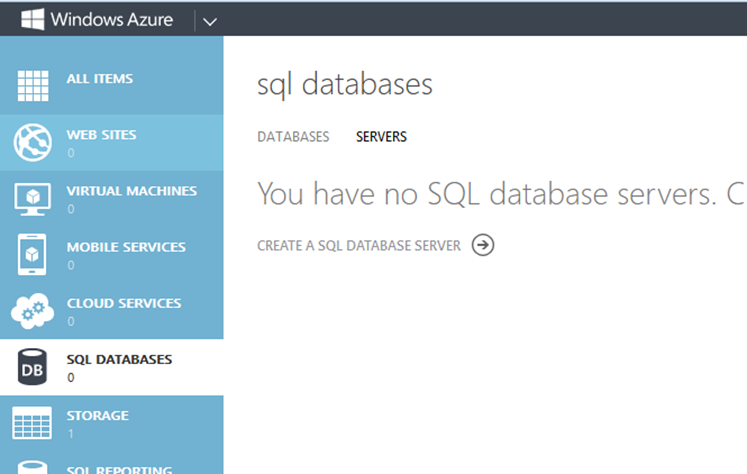Click the arrow circle icon to create server
The image size is (747, 474).
pos(483,245)
